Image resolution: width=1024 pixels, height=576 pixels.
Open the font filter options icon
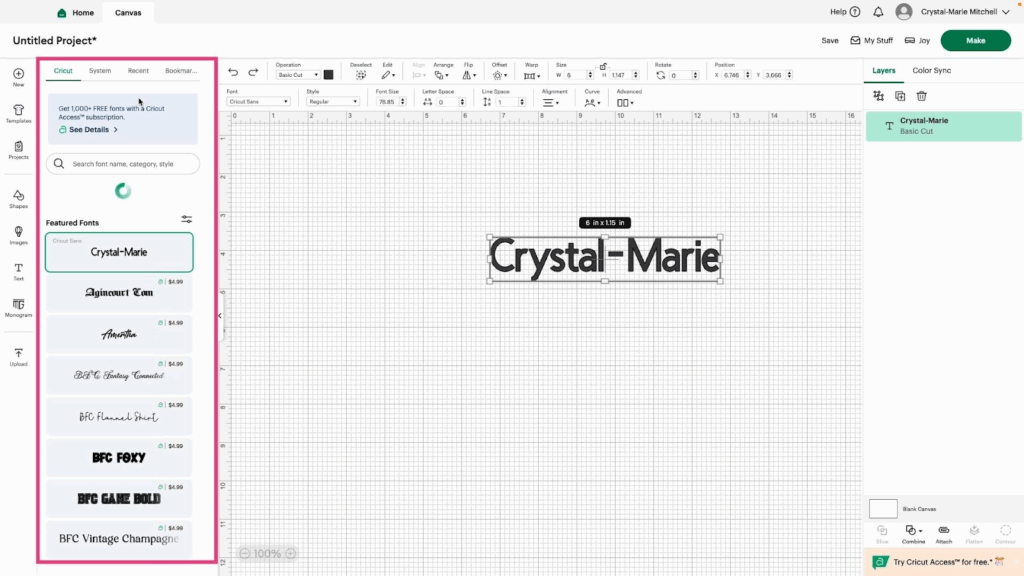point(187,219)
